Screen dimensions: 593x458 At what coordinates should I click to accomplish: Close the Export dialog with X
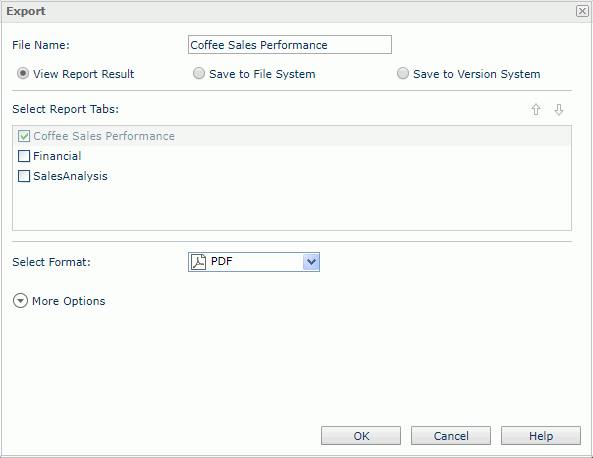(x=582, y=11)
